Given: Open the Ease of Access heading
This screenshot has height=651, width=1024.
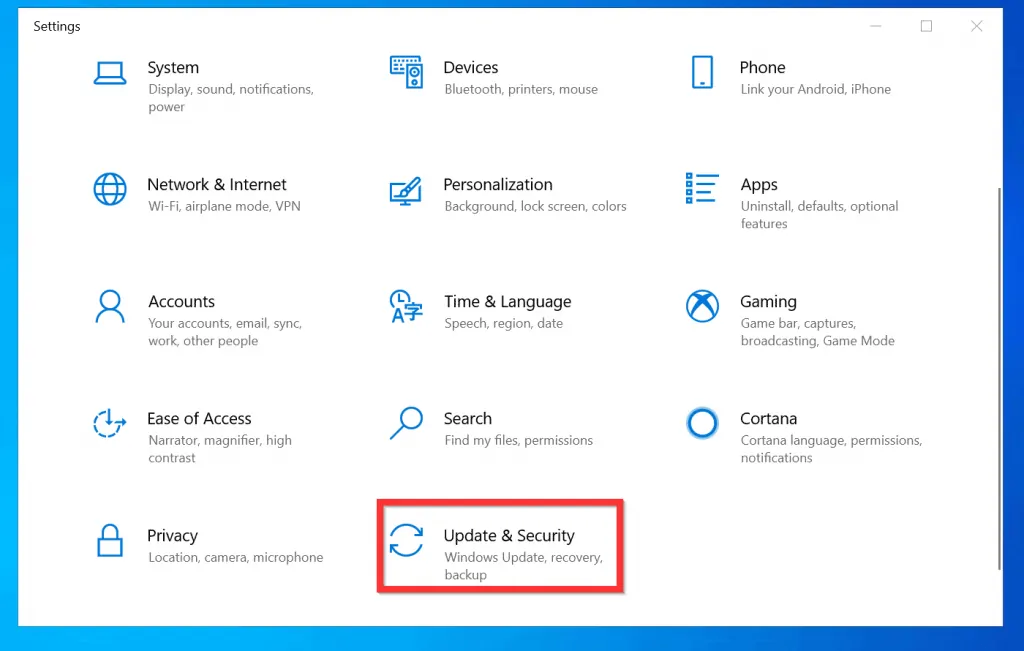Looking at the screenshot, I should click(x=199, y=418).
